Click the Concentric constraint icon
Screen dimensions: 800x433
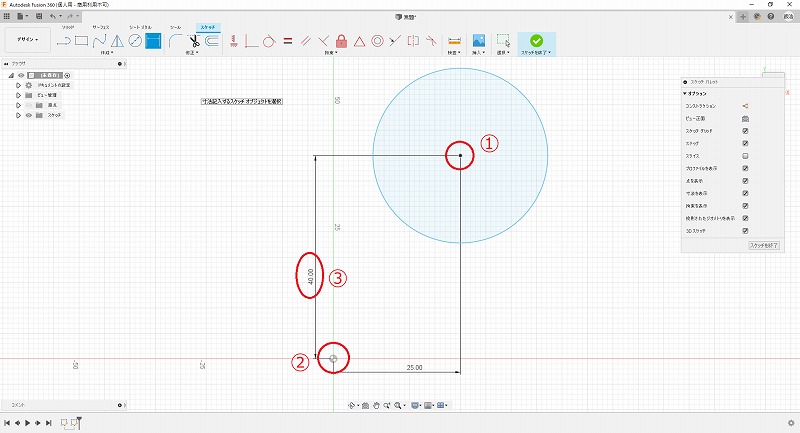click(377, 41)
